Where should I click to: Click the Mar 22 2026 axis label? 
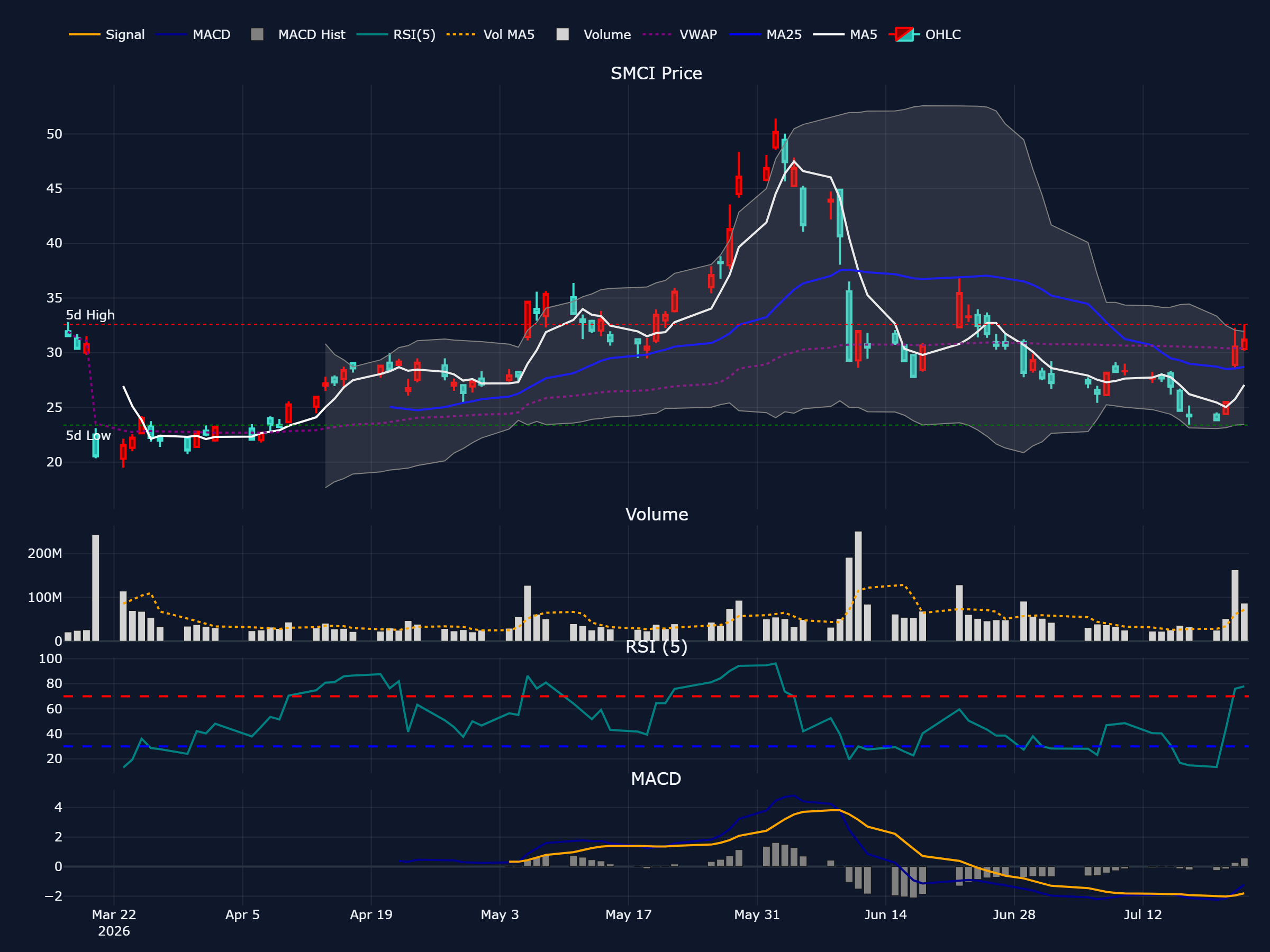[x=114, y=923]
